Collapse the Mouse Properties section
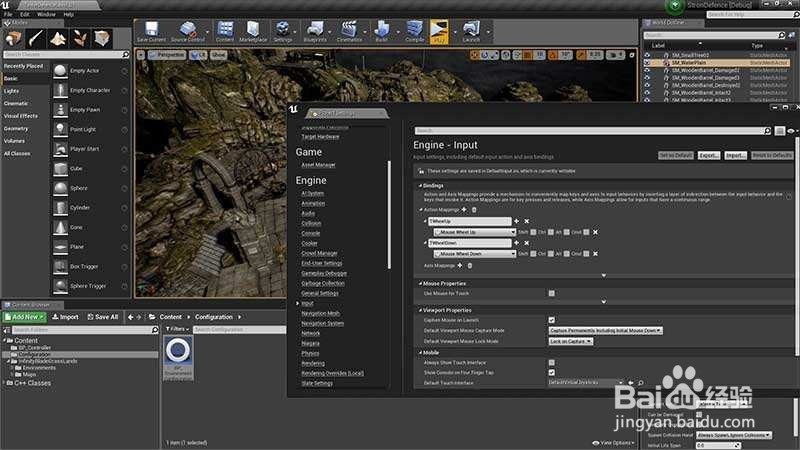 point(421,283)
